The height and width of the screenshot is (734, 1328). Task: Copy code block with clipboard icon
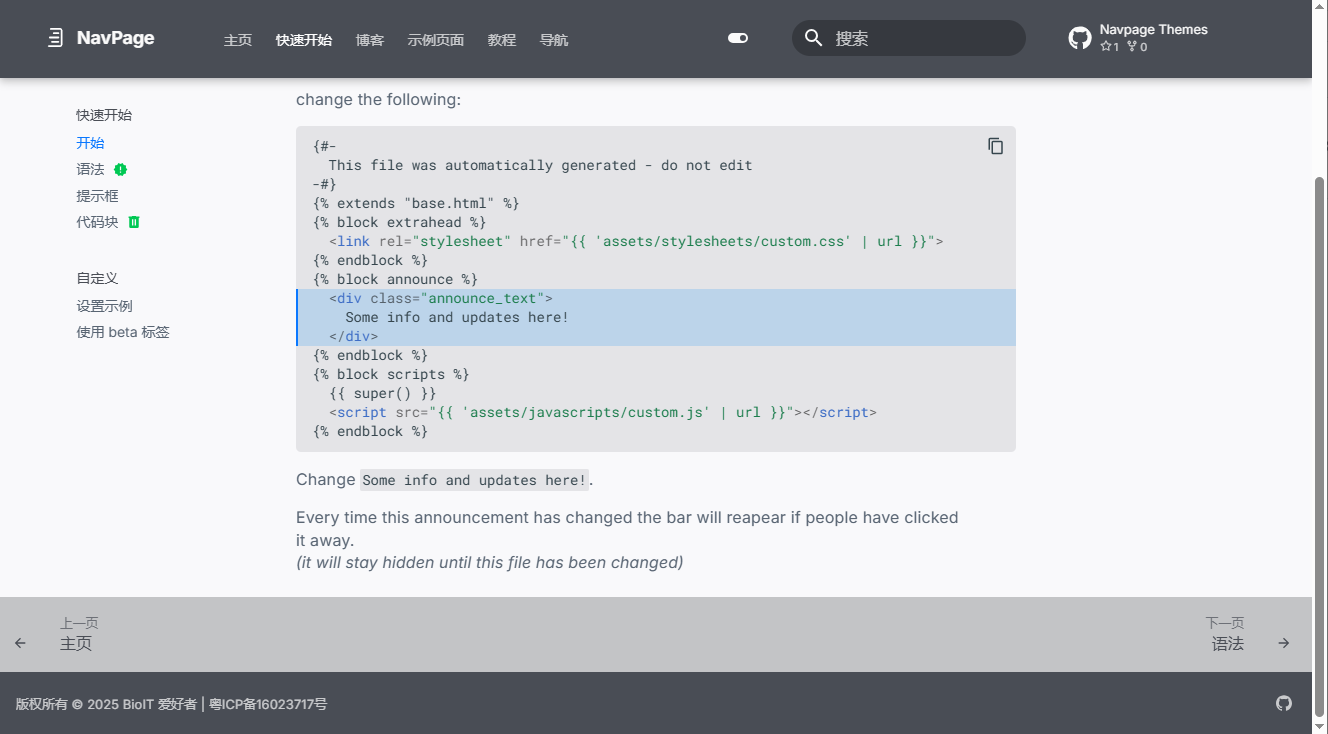[x=995, y=146]
